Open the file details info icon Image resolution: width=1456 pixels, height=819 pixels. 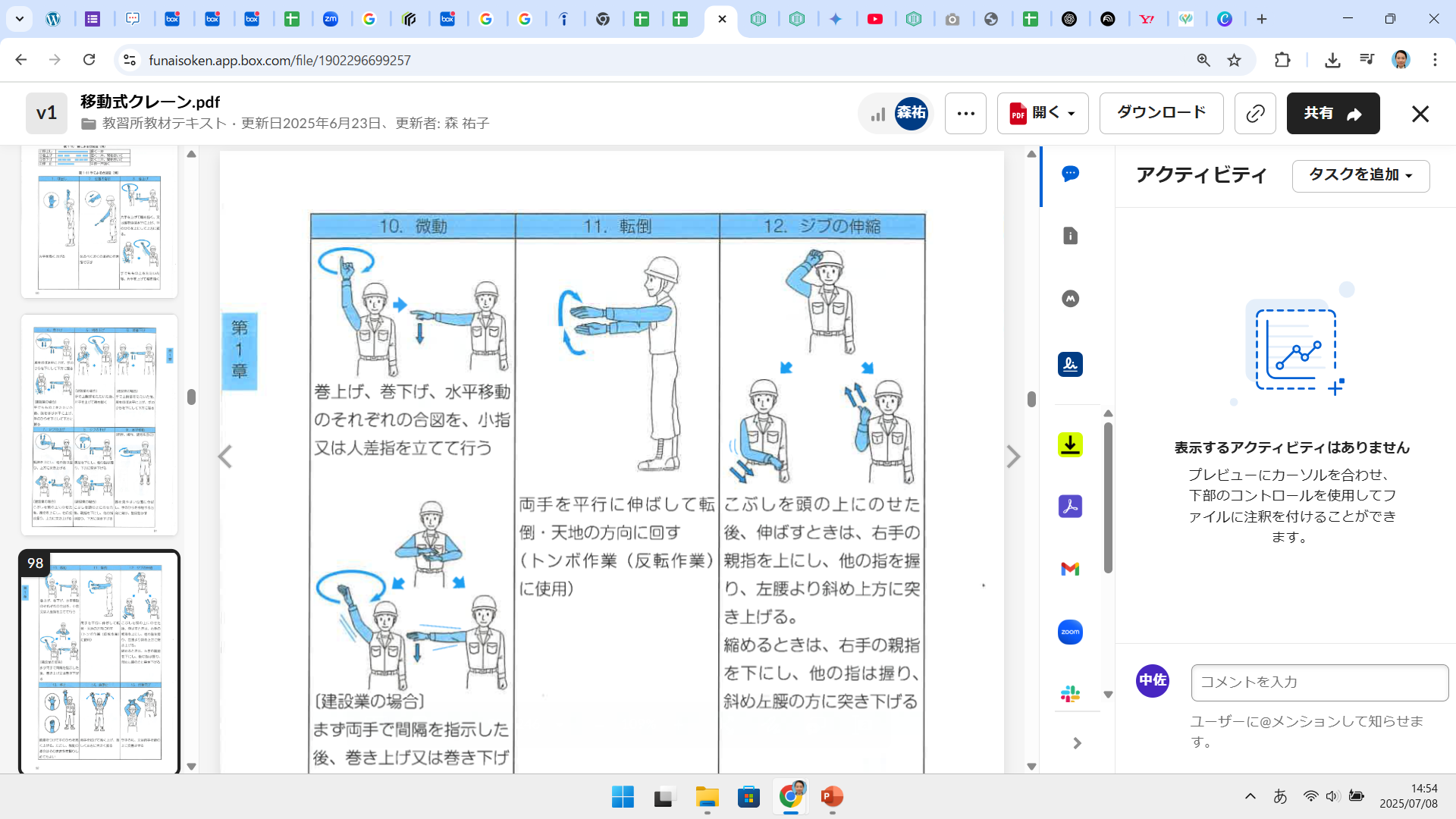(1070, 236)
